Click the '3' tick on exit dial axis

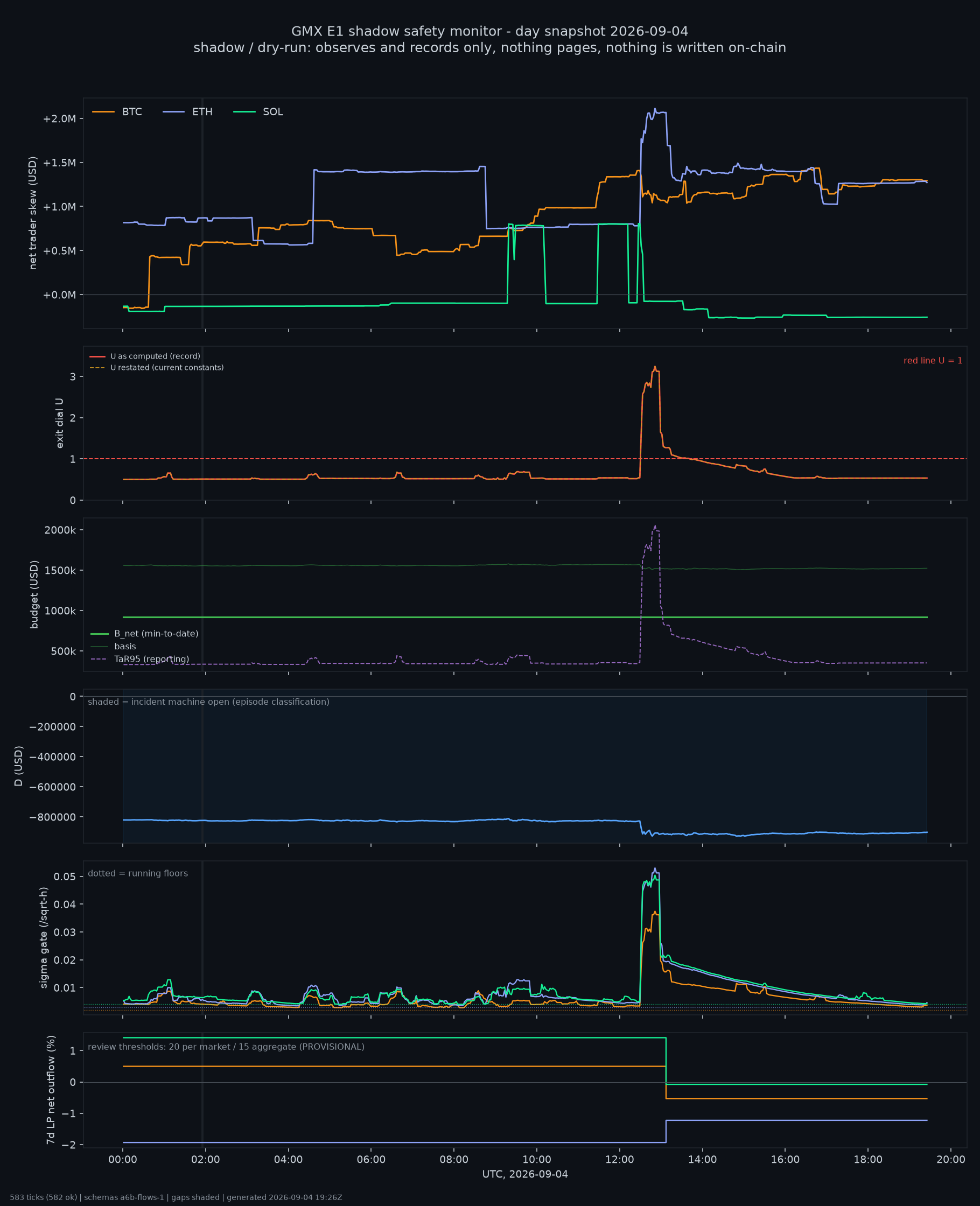tap(73, 376)
